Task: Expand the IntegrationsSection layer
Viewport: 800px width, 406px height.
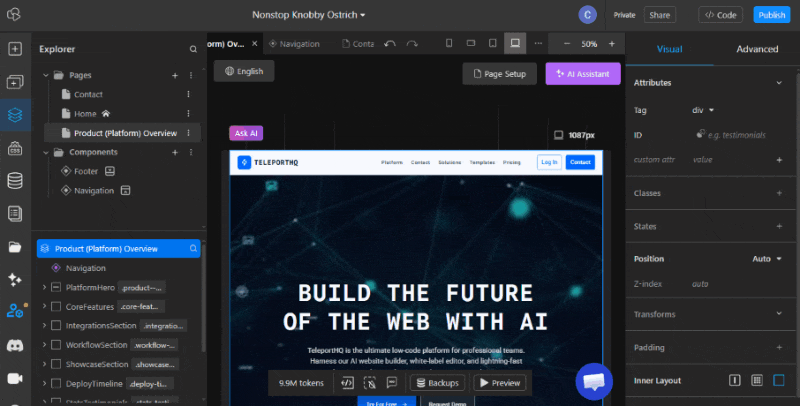Action: pos(44,325)
